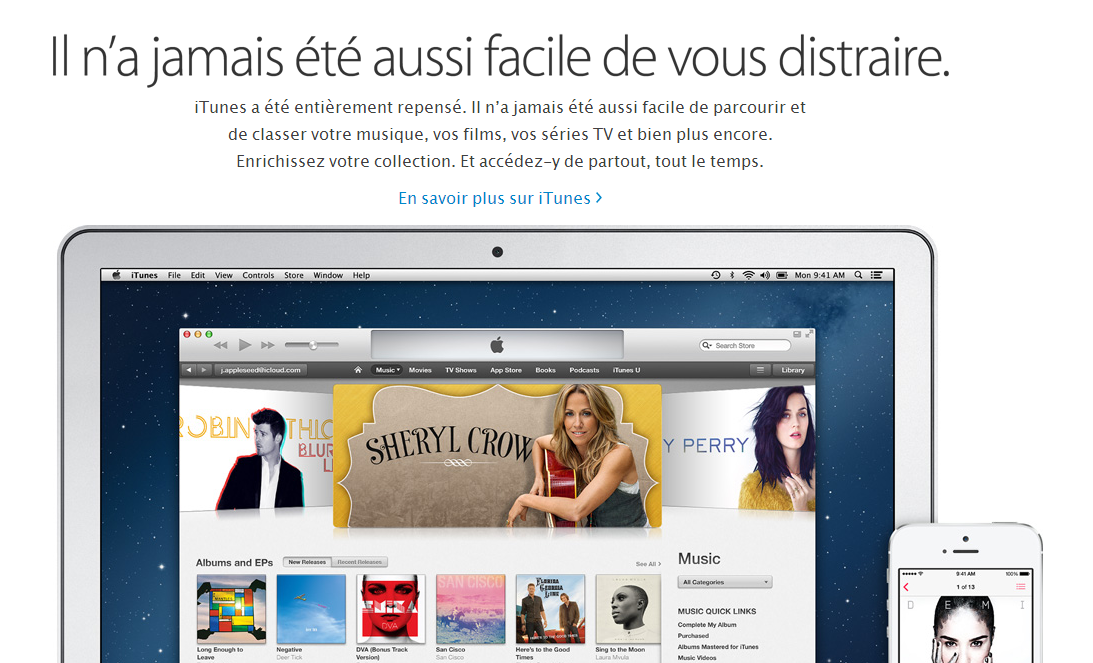Tap the red back chevron on the iPhone

[906, 587]
